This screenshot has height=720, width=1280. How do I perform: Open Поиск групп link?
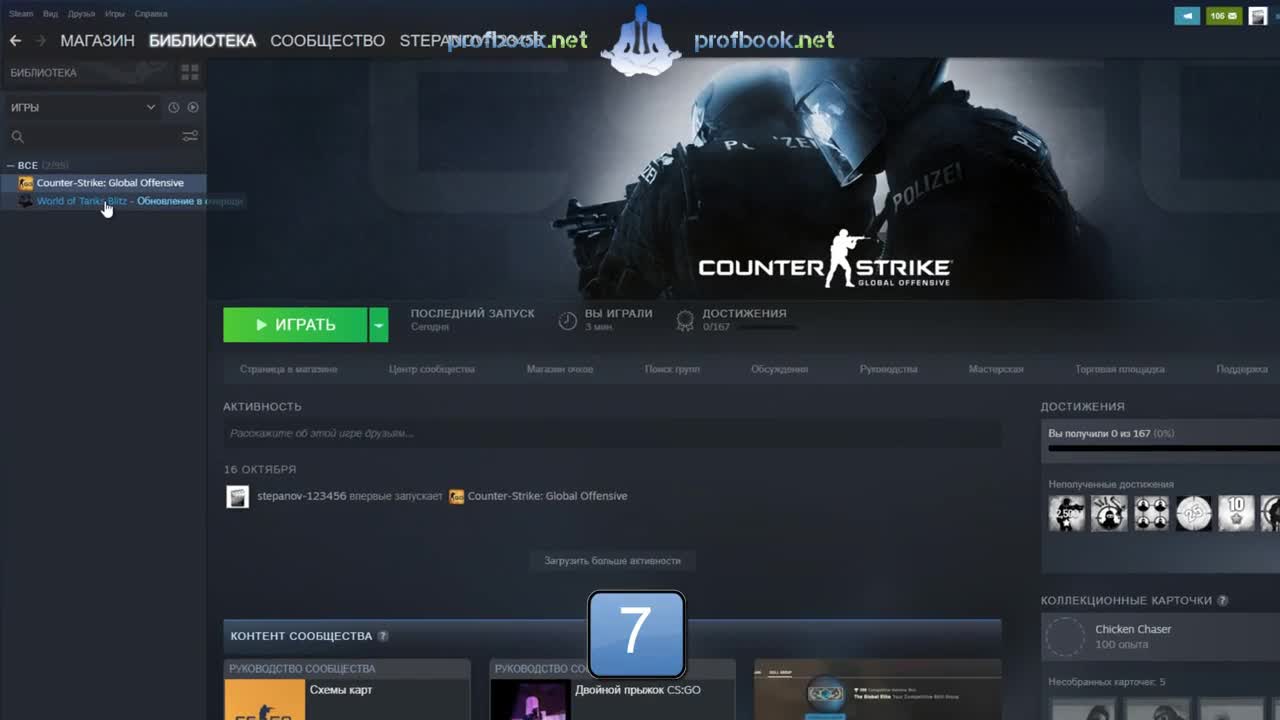(672, 369)
